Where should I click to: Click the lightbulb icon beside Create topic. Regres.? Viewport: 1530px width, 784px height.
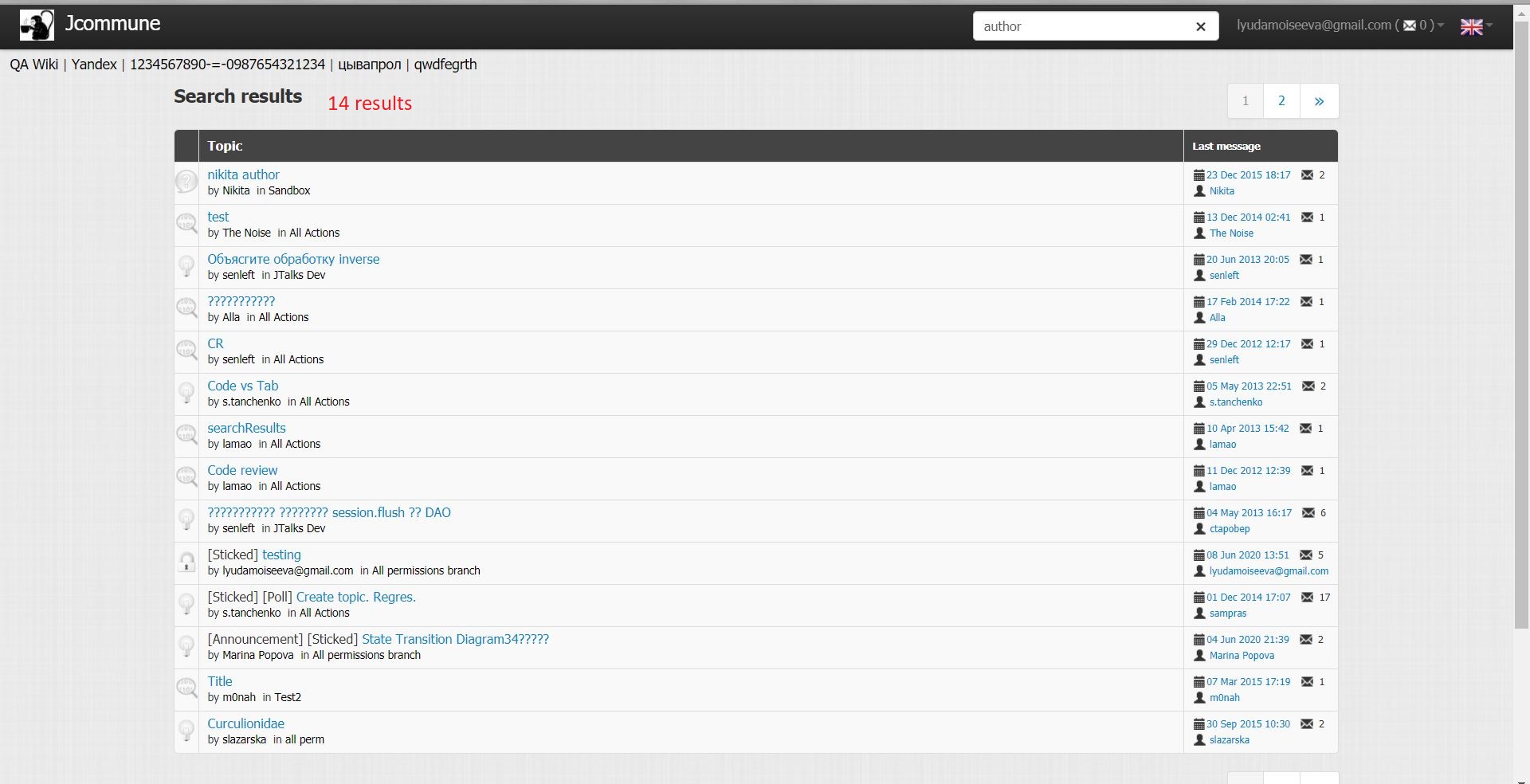click(186, 604)
